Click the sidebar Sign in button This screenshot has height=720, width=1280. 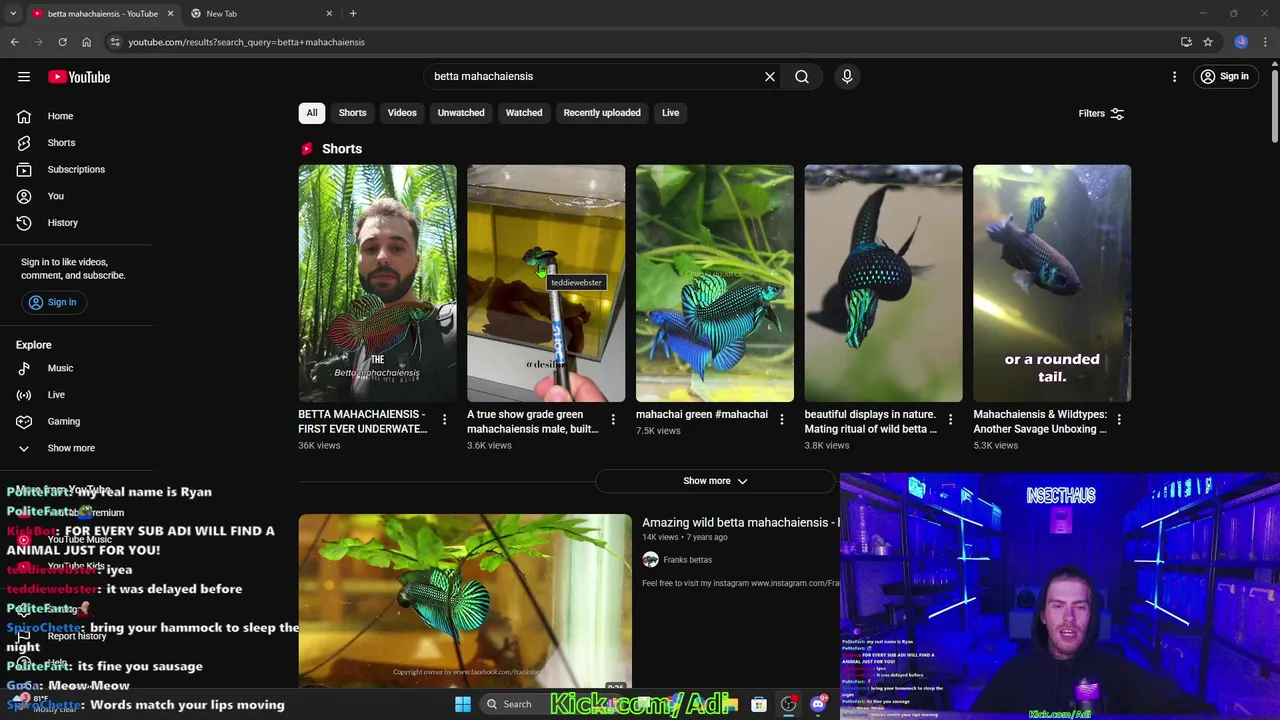(53, 302)
